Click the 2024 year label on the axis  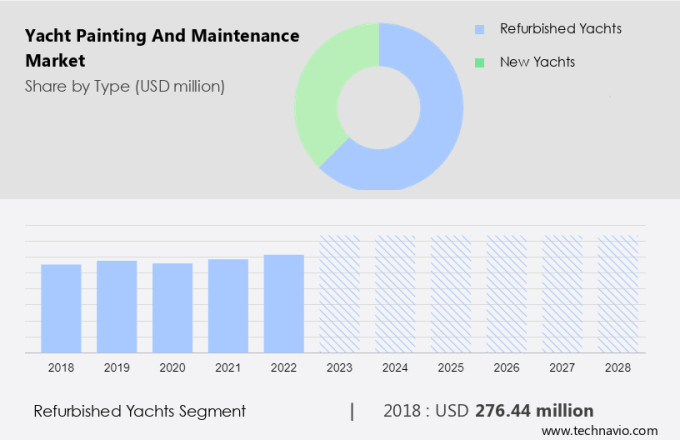tap(395, 368)
